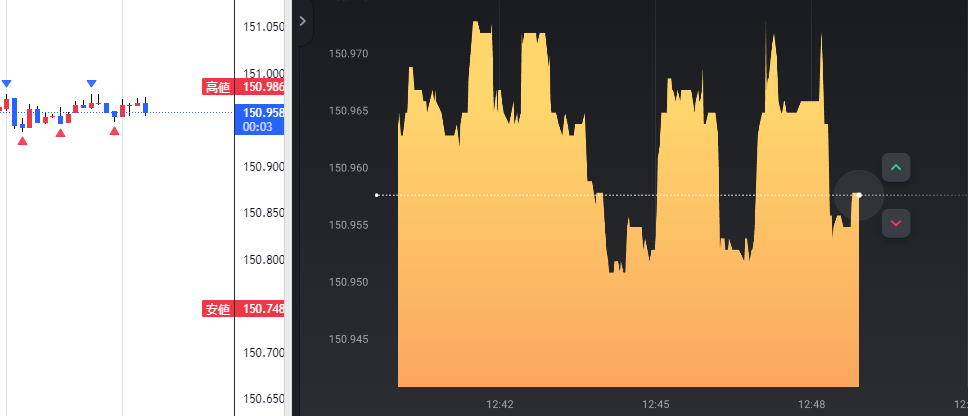Click the latest blue candle on the candlestick chart

(145, 107)
